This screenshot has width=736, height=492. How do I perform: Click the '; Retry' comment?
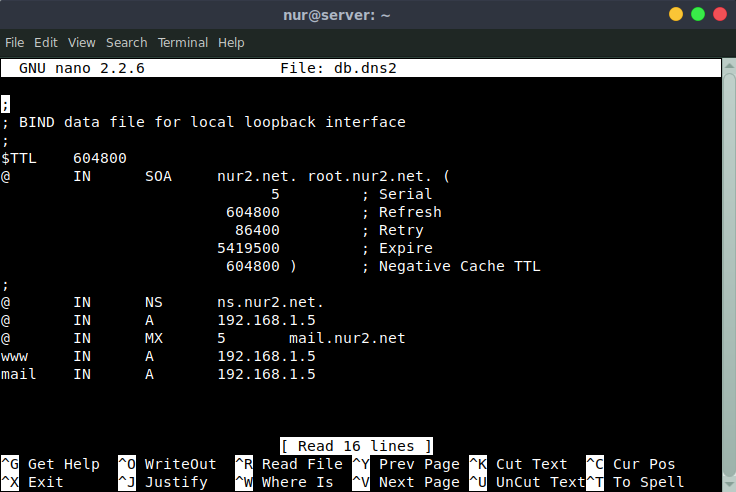(393, 231)
